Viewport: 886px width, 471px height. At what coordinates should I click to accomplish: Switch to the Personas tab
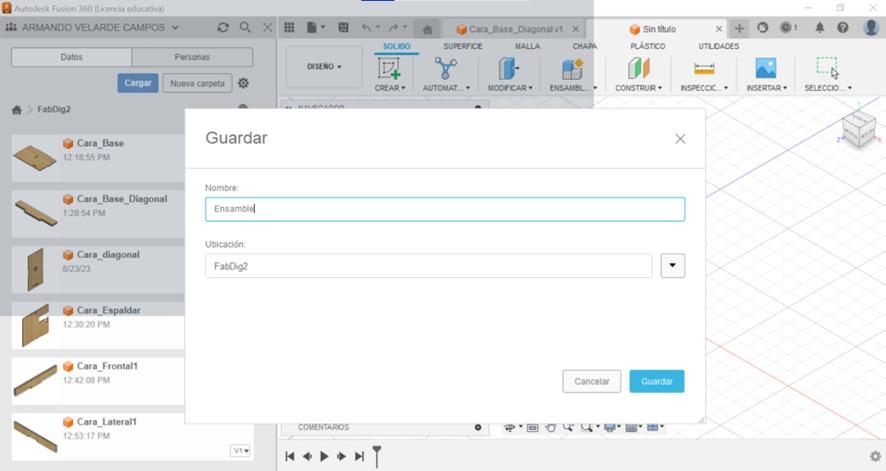(x=192, y=57)
